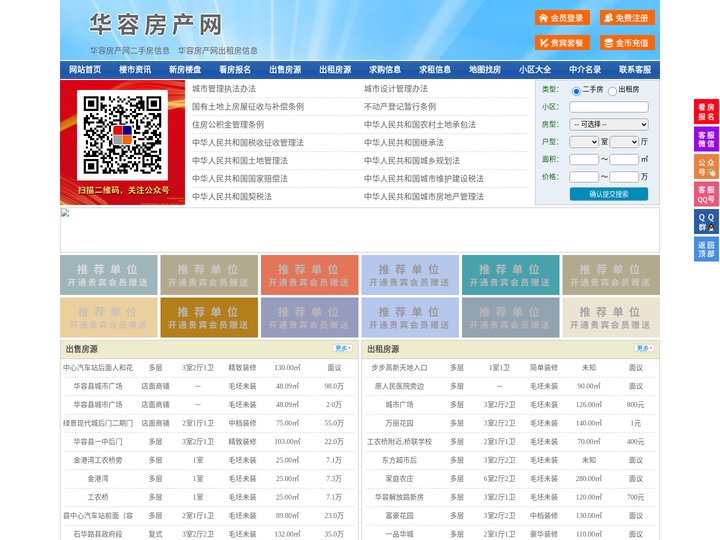Open the 绿景现代城后门二期门 listing
Viewport: 720px width, 540px height.
point(98,423)
